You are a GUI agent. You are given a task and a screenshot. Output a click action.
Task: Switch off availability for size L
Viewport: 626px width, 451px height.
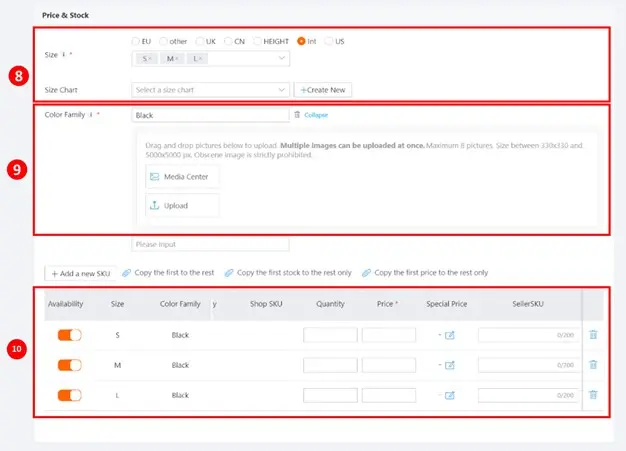point(69,395)
